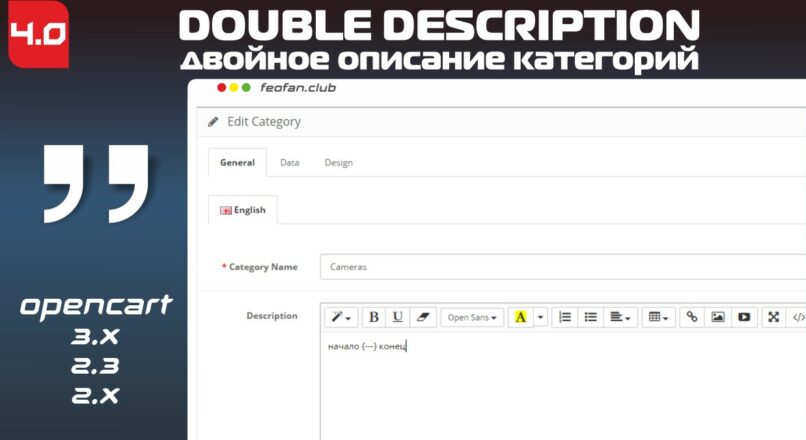806x440 pixels.
Task: Select the English language tab
Action: pos(243,210)
